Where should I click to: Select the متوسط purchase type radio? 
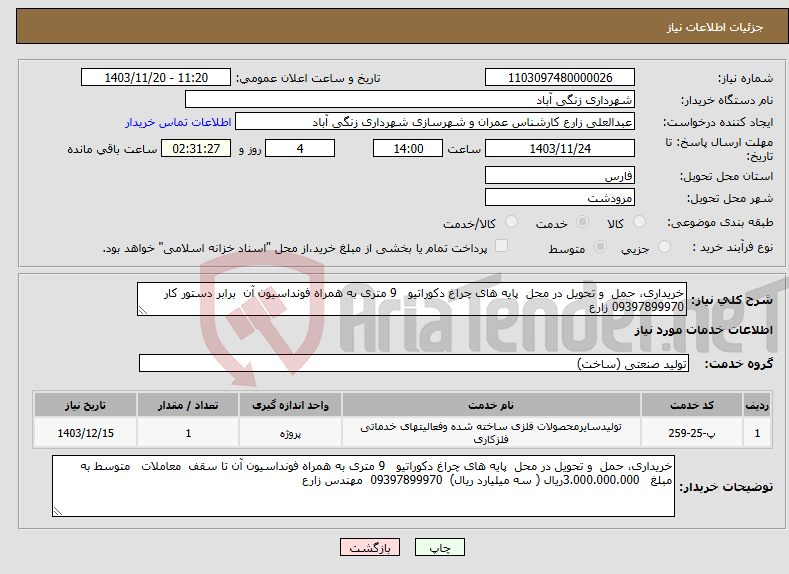coord(600,247)
